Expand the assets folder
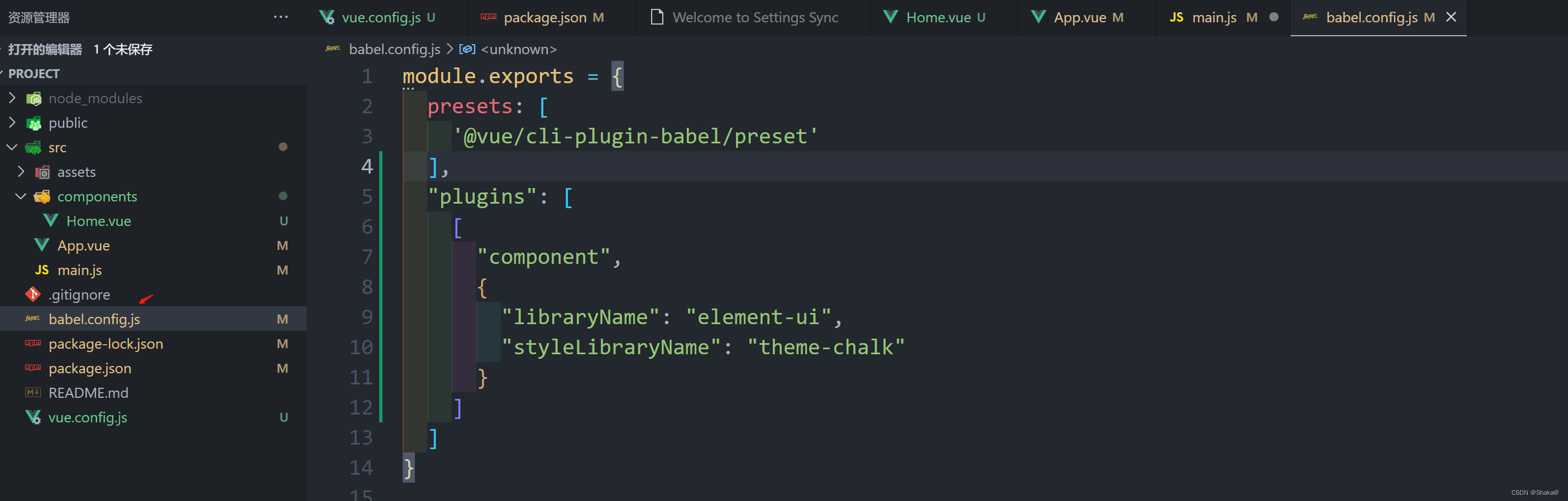The height and width of the screenshot is (501, 1568). [21, 171]
